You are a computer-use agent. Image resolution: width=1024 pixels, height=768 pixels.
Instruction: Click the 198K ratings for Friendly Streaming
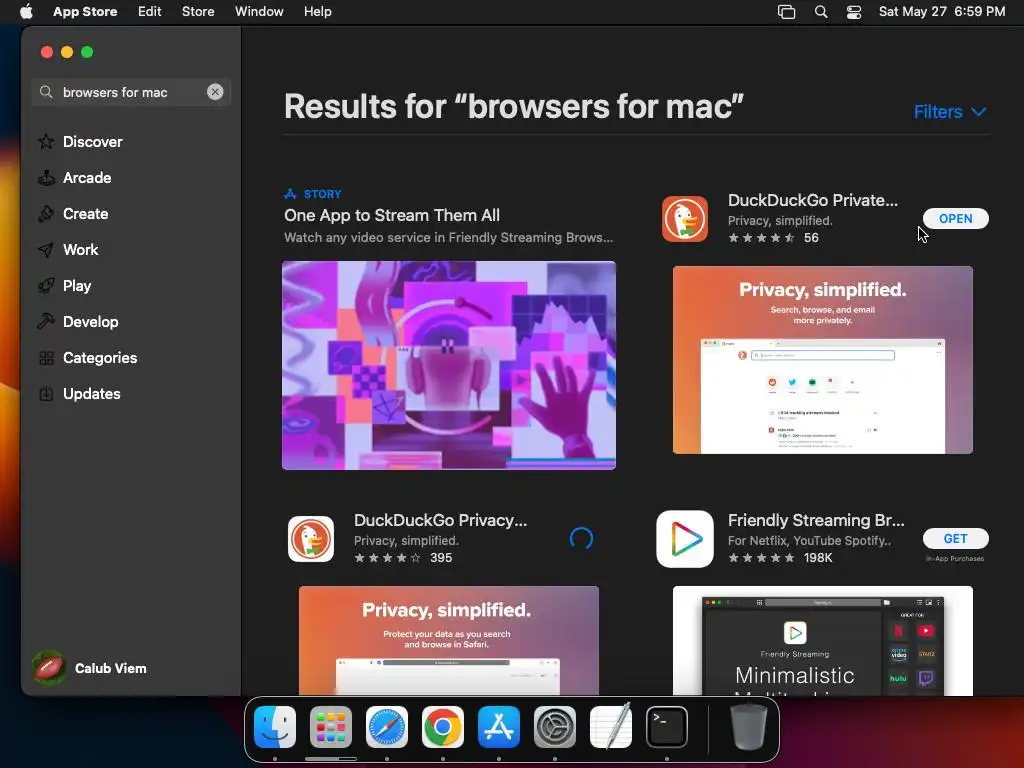coord(780,558)
